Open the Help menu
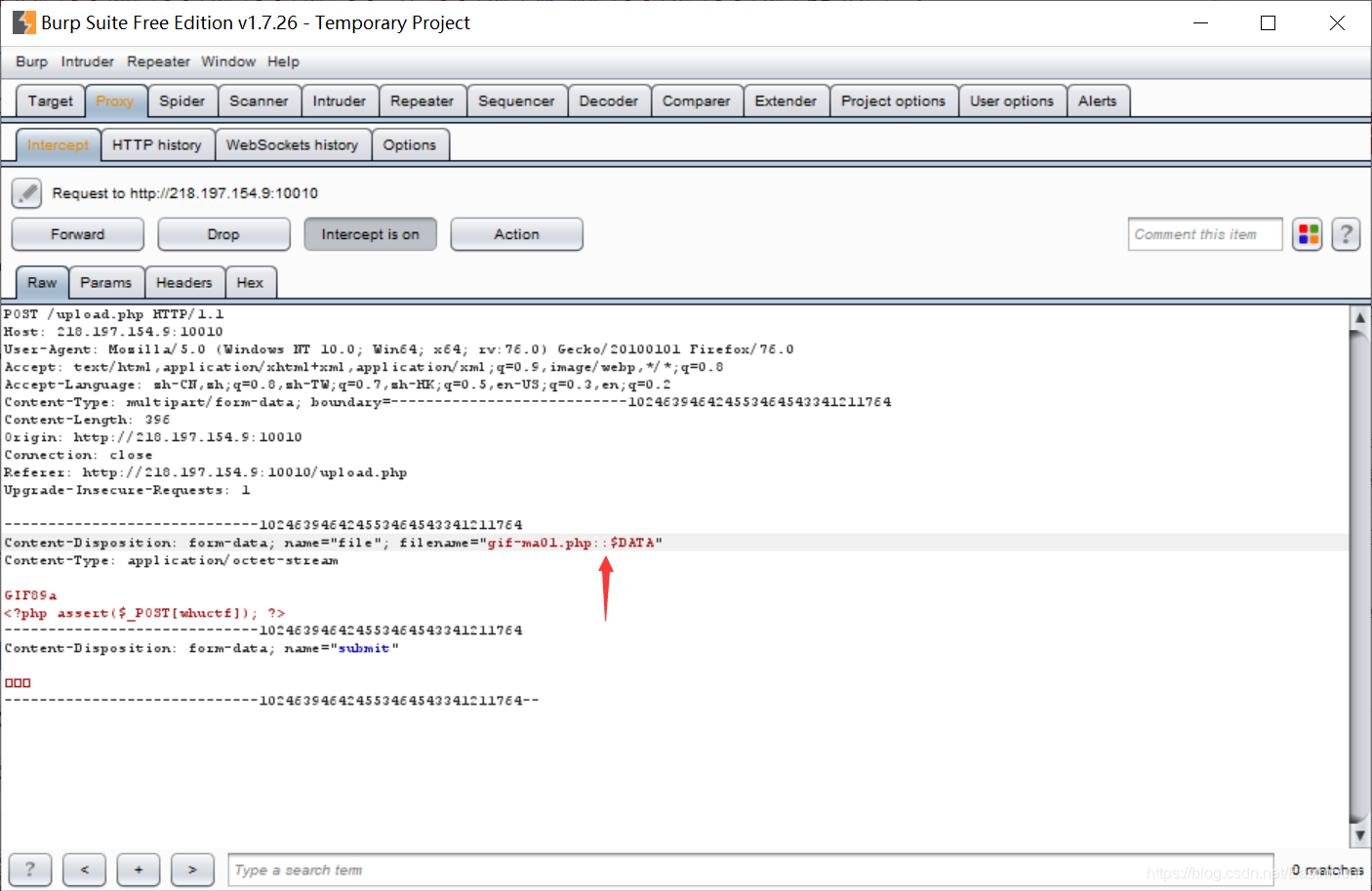Viewport: 1372px width, 891px height. [x=284, y=61]
